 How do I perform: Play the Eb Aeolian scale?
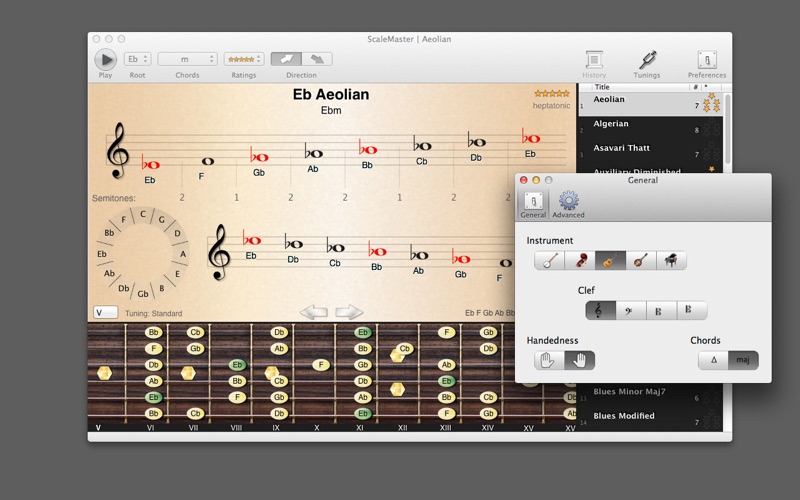(106, 60)
